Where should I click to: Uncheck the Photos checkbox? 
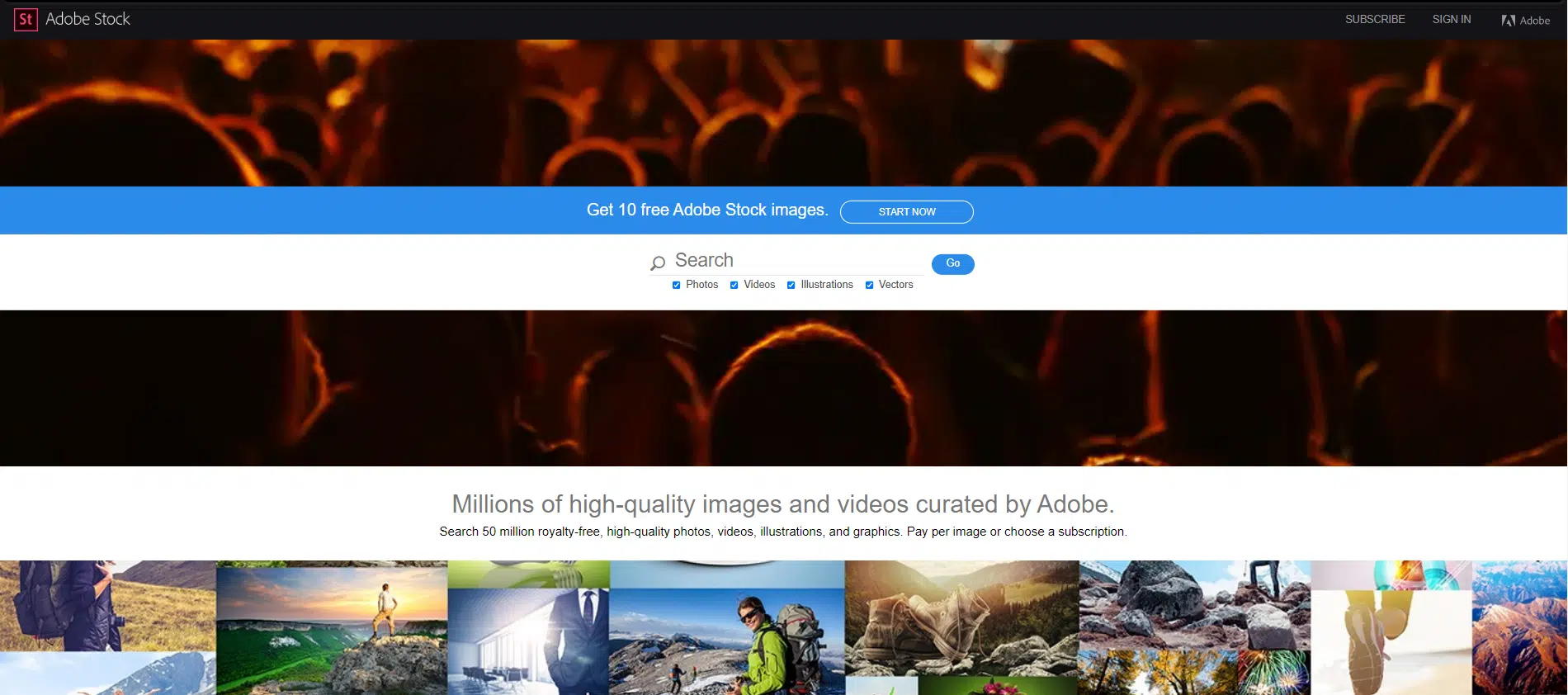(x=677, y=285)
